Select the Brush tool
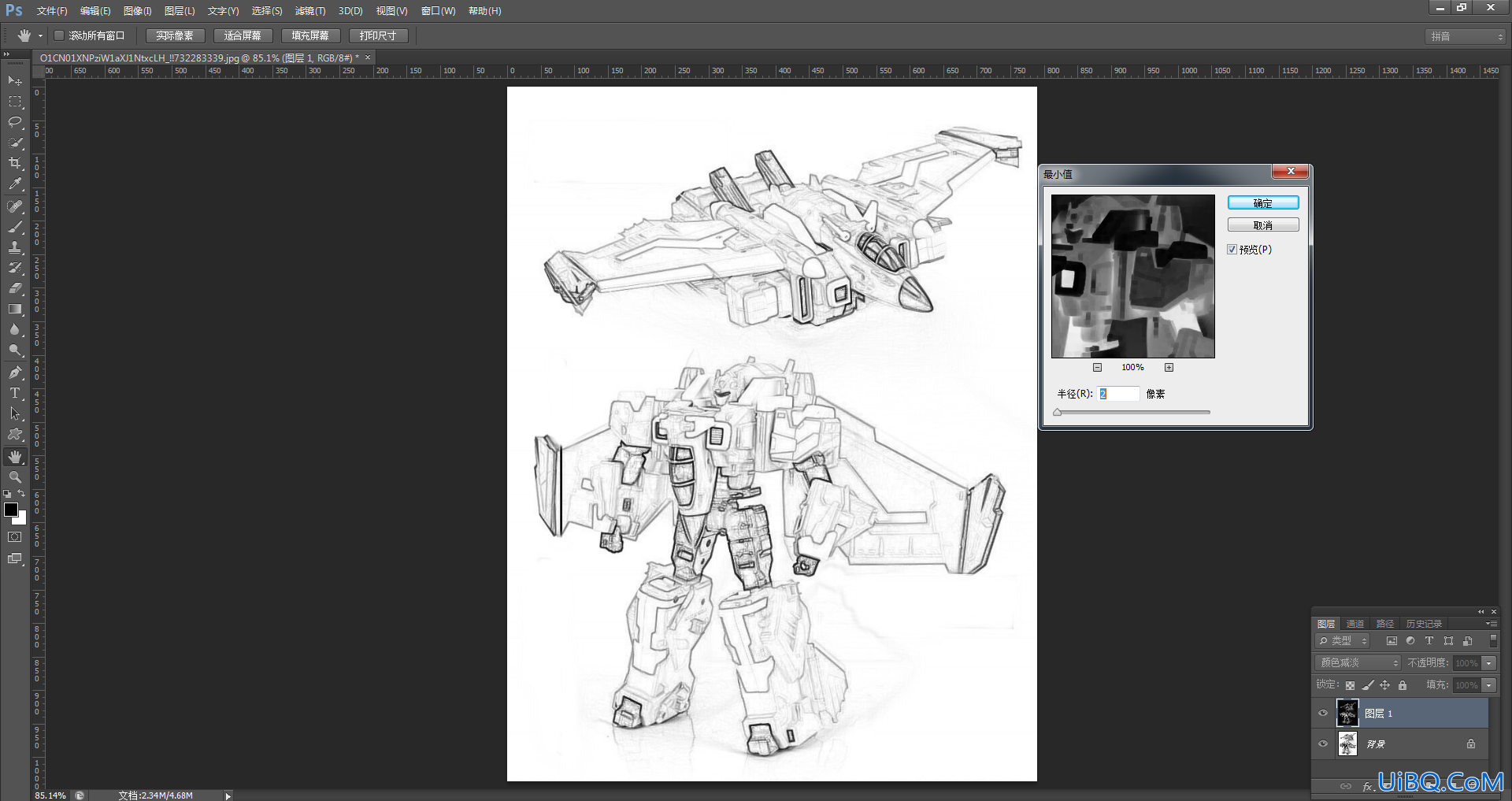Screen dimensions: 1512x801 tap(15, 227)
